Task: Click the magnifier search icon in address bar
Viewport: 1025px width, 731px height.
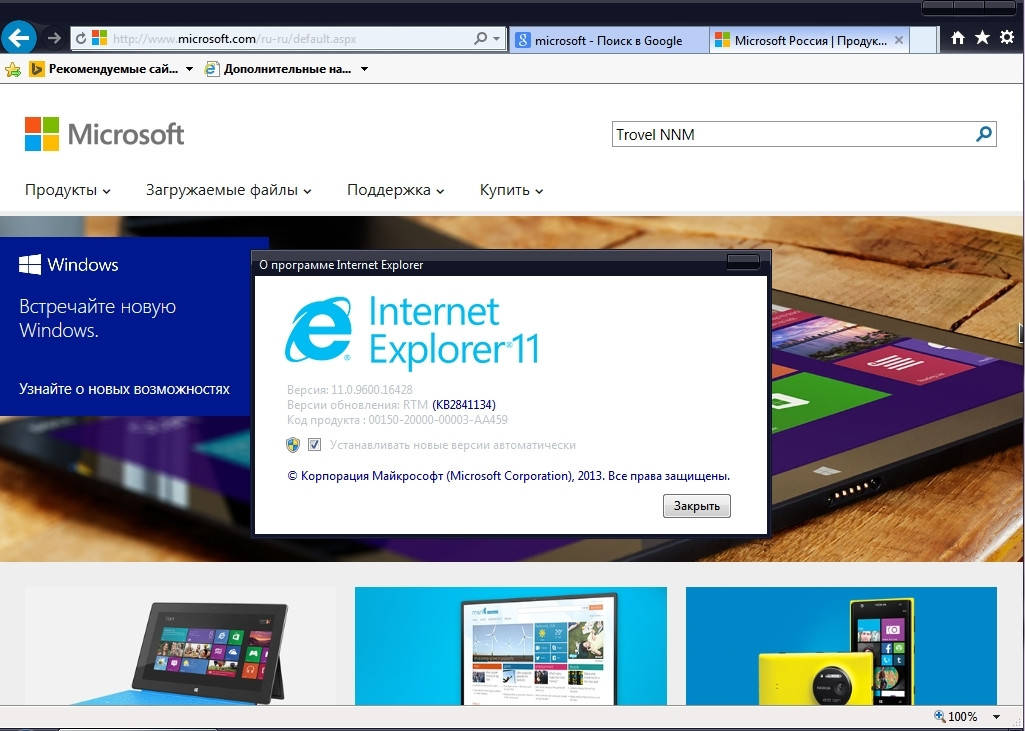Action: [x=480, y=39]
